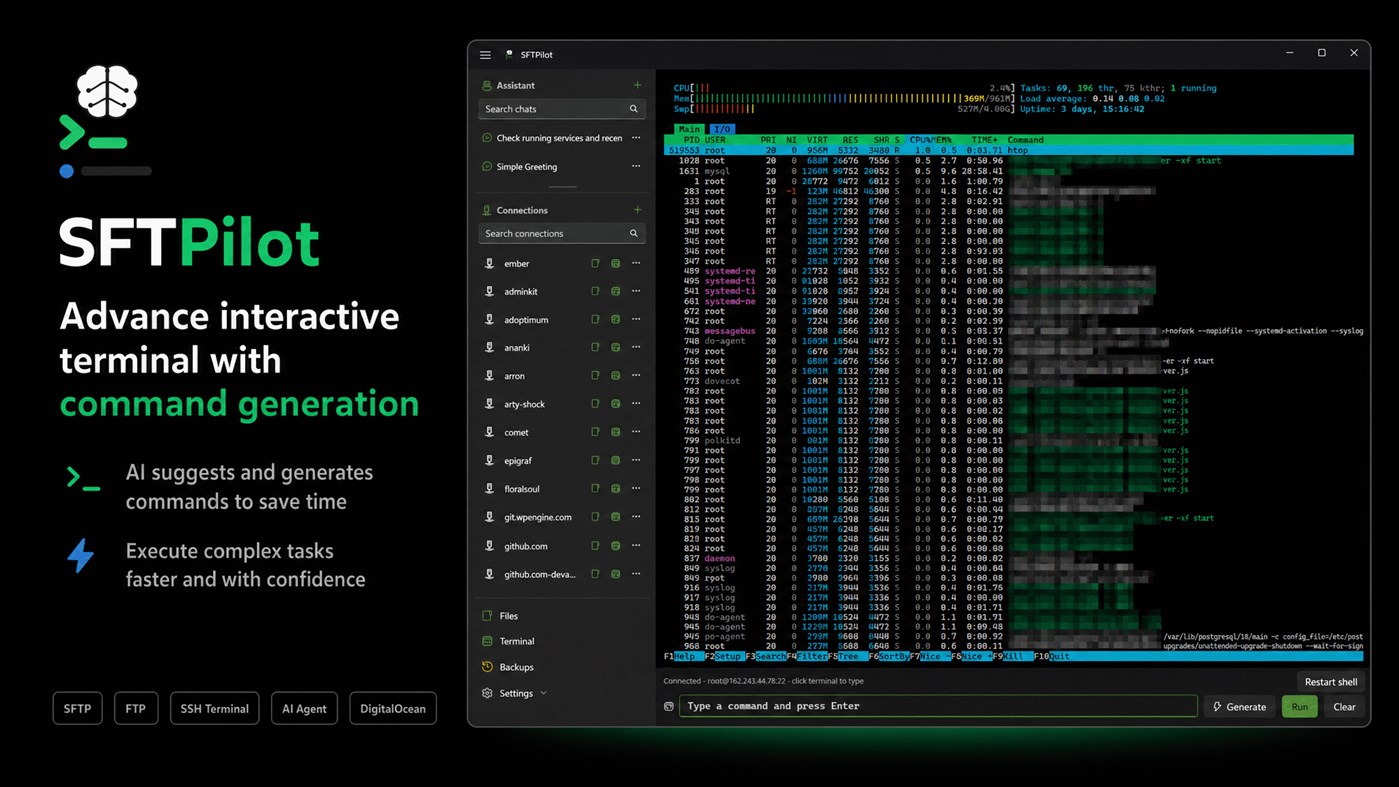The height and width of the screenshot is (787, 1399).
Task: Open terminal icon for adminkit connection
Action: (615, 291)
